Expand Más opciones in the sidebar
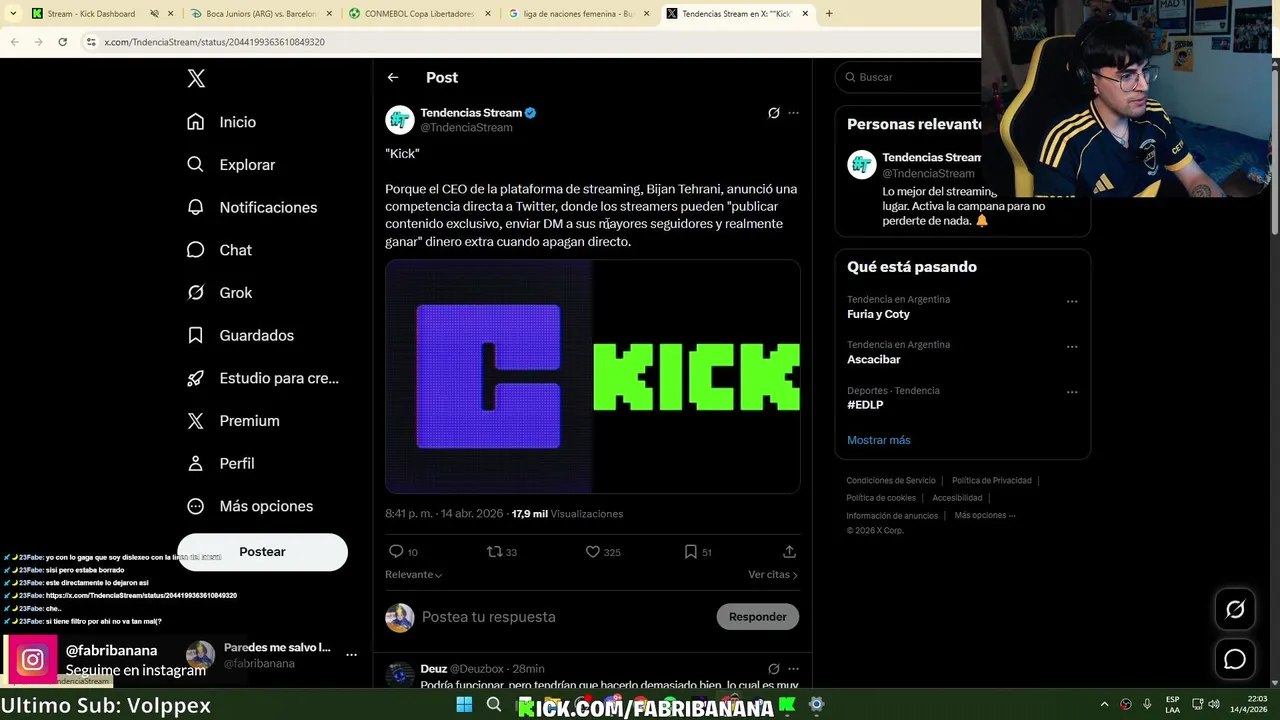Screen dimensions: 1280x720 [250, 506]
